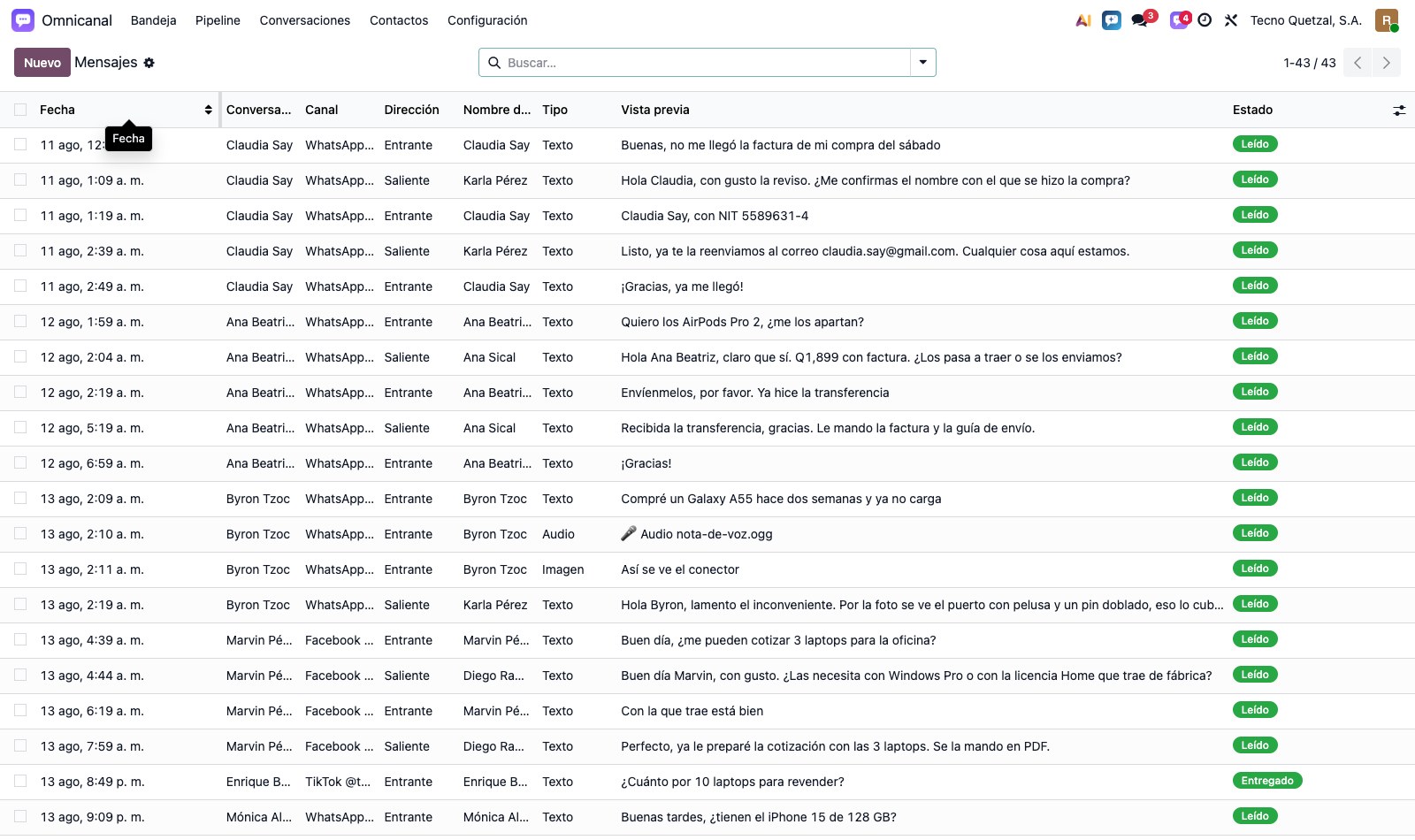Screen dimensions: 1415x840
Task: Click the Omnicanal app name
Action: 77,20
